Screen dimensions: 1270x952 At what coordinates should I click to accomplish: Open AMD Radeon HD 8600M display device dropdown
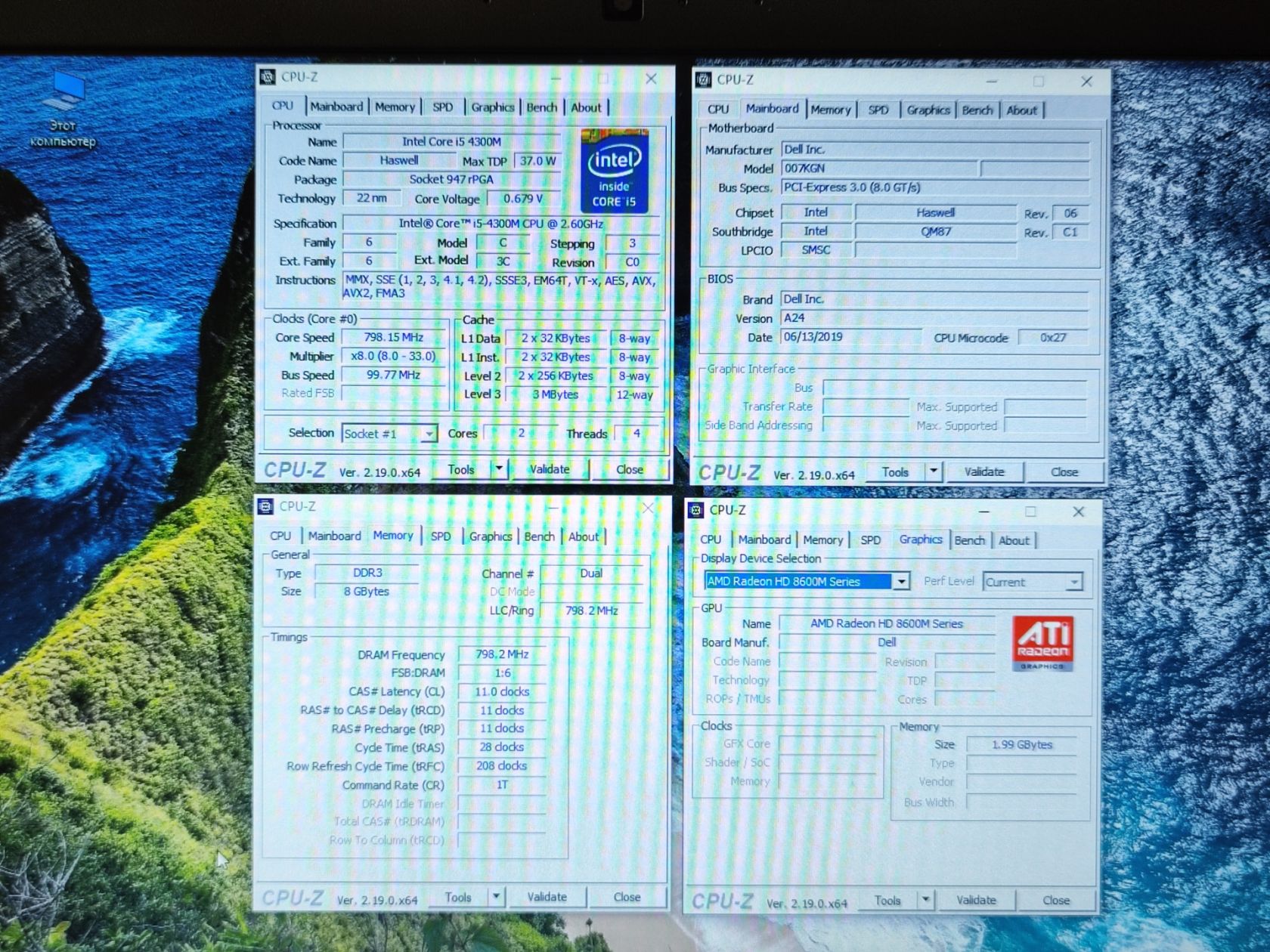pos(901,582)
